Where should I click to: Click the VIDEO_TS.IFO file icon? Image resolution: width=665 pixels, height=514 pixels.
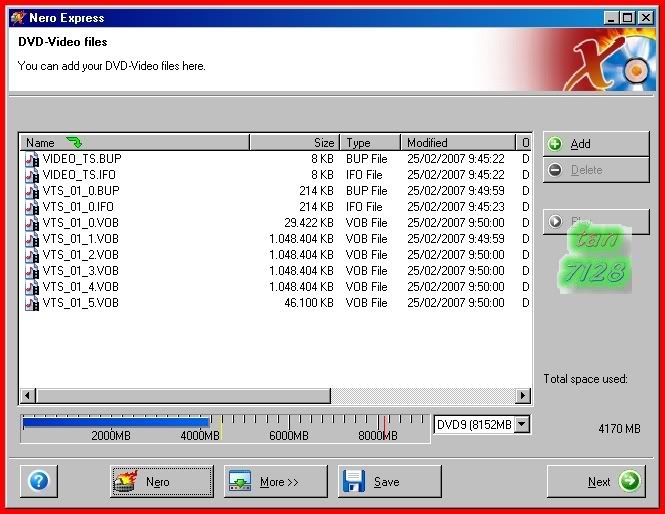(x=32, y=176)
